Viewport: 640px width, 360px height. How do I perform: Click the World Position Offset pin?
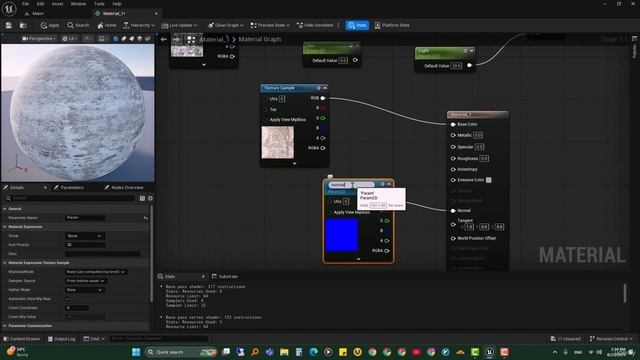click(453, 238)
